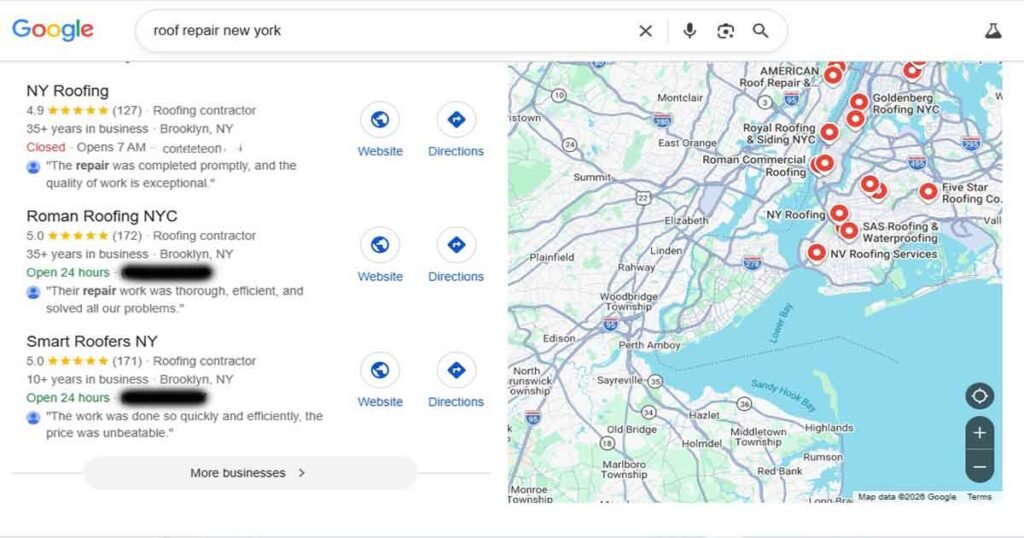Open Roman Roofing NYC website icon
The height and width of the screenshot is (538, 1024).
coord(380,245)
